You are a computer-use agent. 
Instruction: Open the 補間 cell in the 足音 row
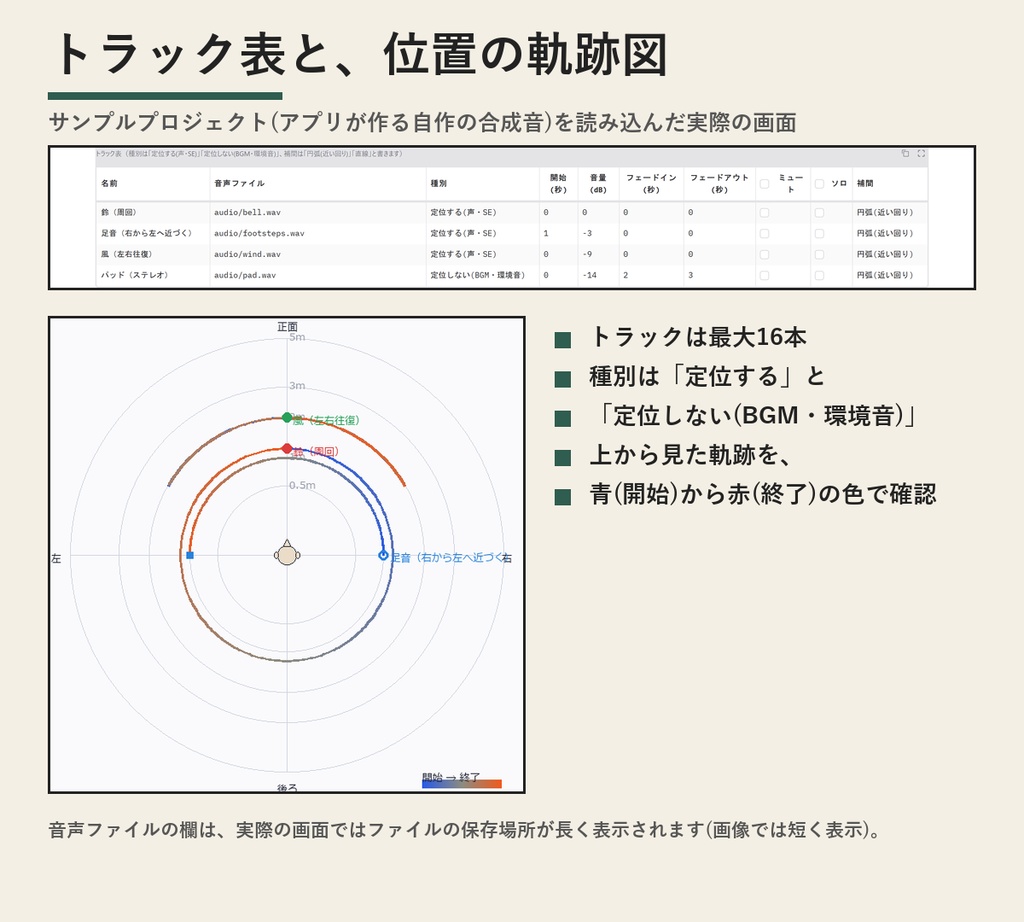tap(889, 234)
